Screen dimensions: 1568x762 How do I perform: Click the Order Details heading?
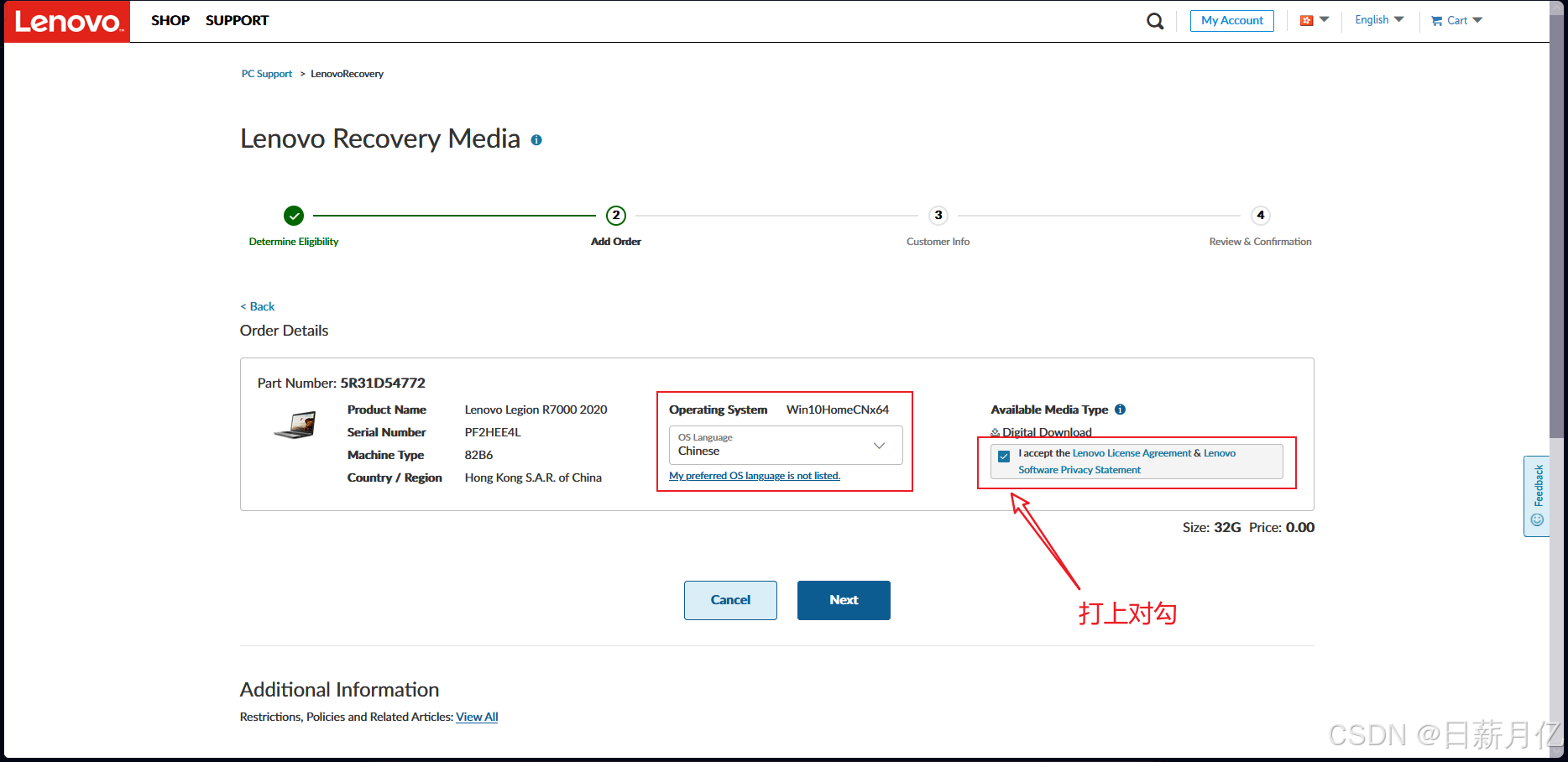click(284, 331)
